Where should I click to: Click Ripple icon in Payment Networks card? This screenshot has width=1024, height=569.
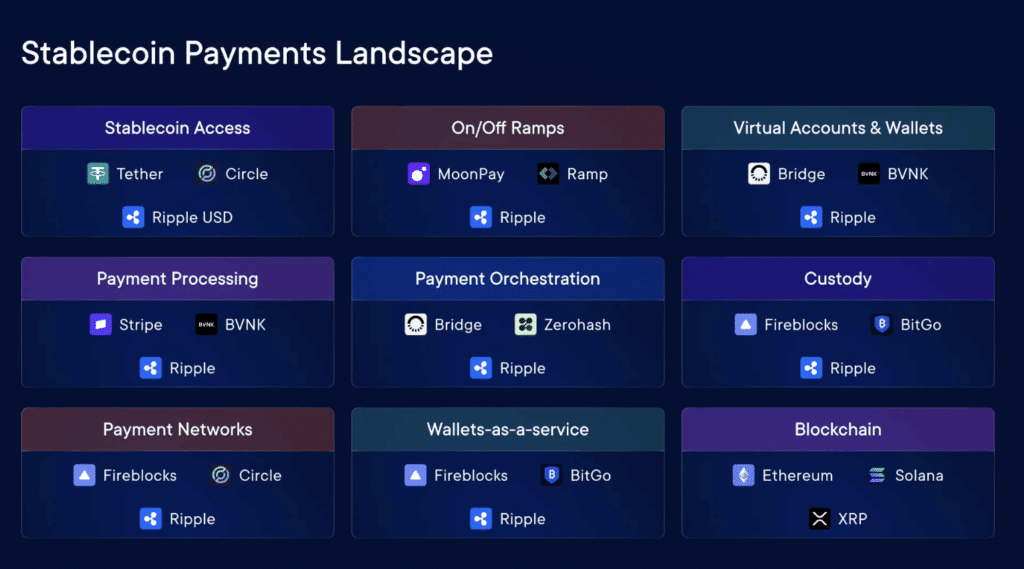point(151,519)
